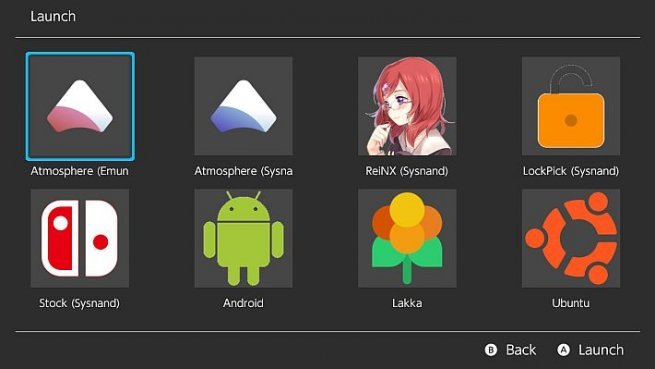655x369 pixels.
Task: Tap the circular B button glyph
Action: (x=491, y=350)
